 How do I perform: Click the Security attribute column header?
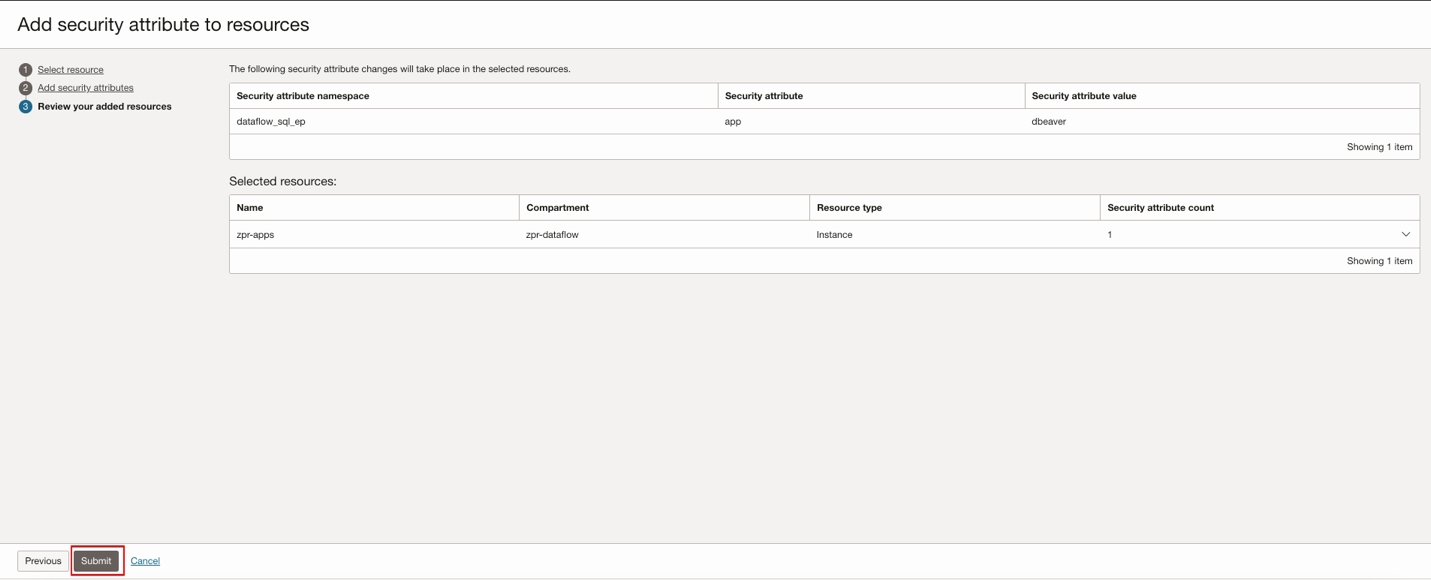point(763,96)
